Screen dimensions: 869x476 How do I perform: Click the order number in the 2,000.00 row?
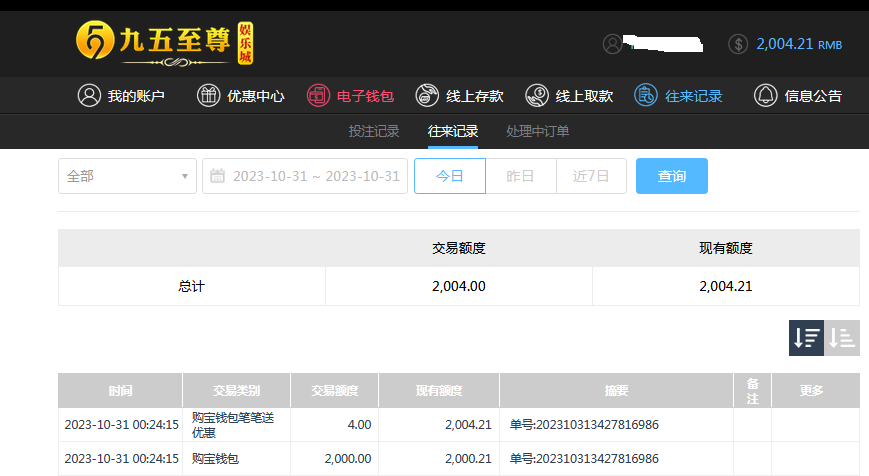pos(584,459)
